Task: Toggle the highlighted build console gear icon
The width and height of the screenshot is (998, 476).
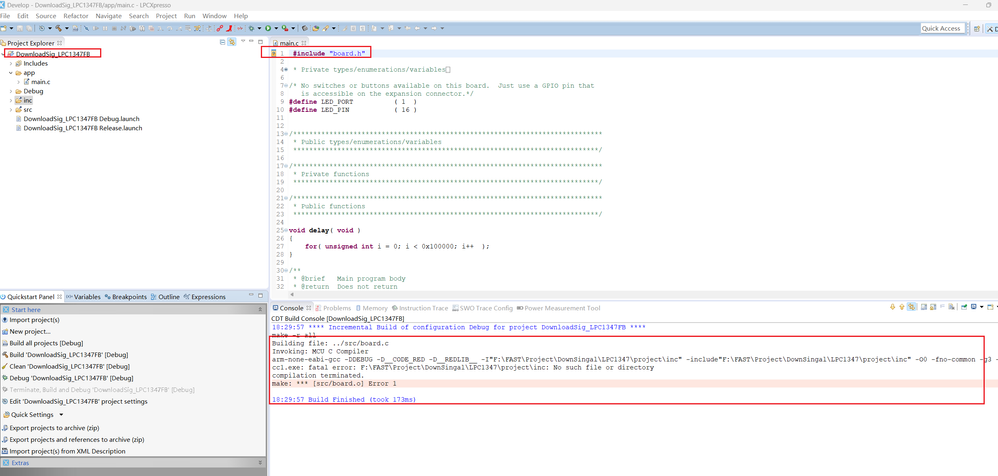Action: pyautogui.click(x=911, y=307)
